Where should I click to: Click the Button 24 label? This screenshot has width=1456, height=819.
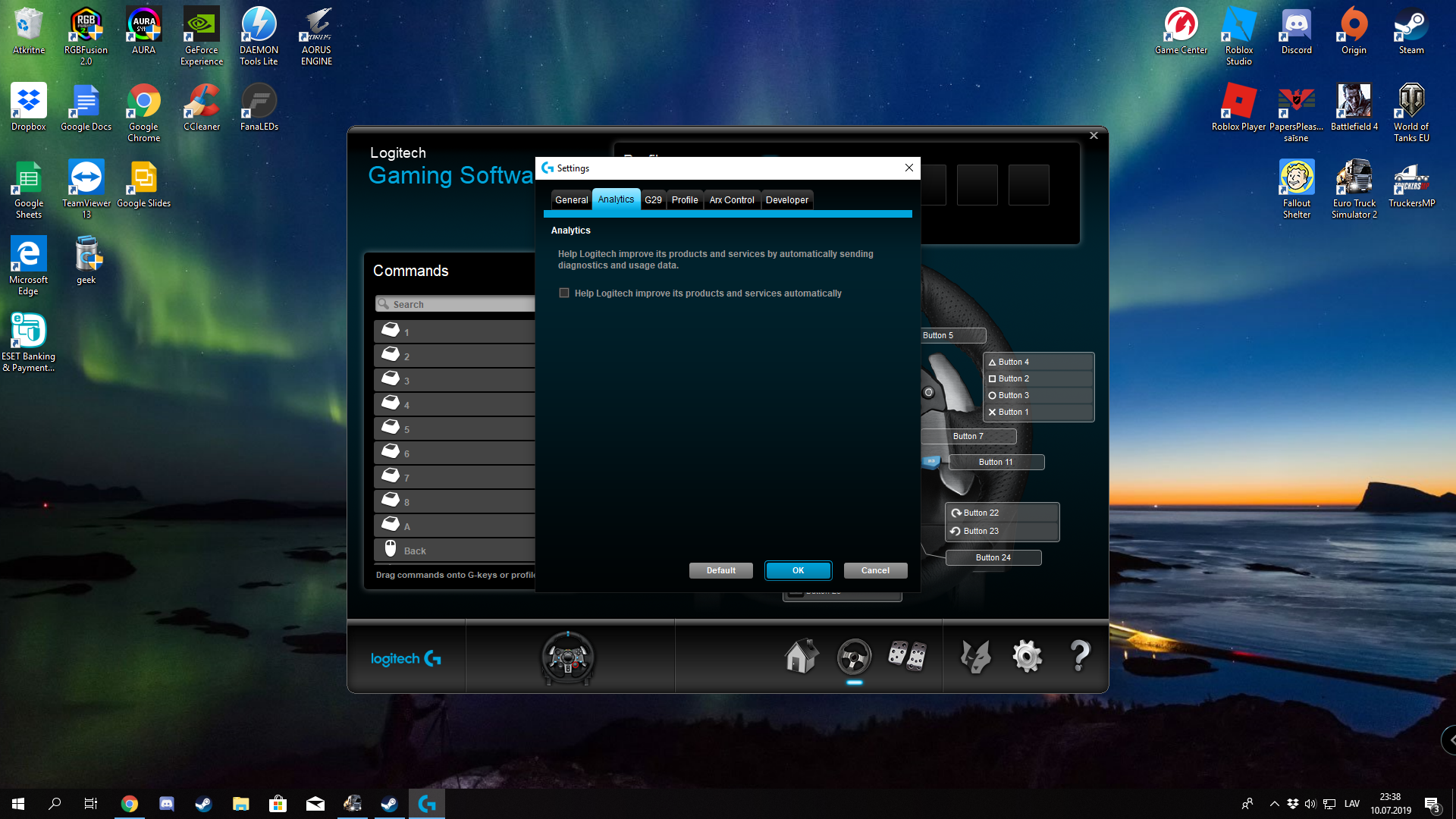pyautogui.click(x=993, y=557)
